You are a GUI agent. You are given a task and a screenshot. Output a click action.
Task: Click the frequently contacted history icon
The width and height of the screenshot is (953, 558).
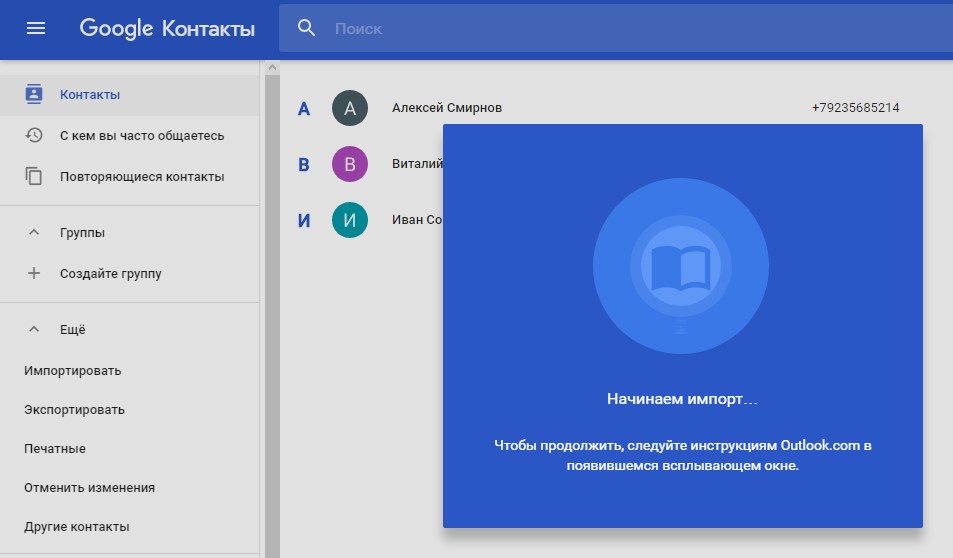click(34, 135)
